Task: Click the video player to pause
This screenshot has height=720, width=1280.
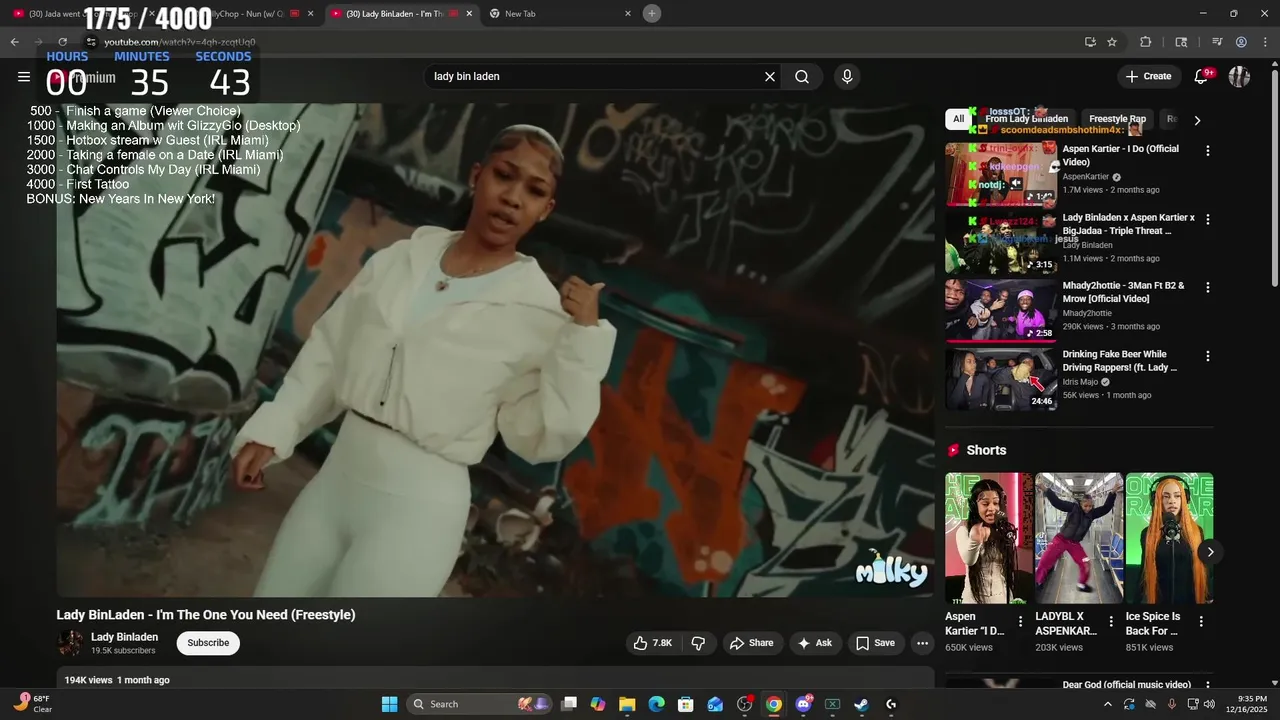Action: coord(495,350)
